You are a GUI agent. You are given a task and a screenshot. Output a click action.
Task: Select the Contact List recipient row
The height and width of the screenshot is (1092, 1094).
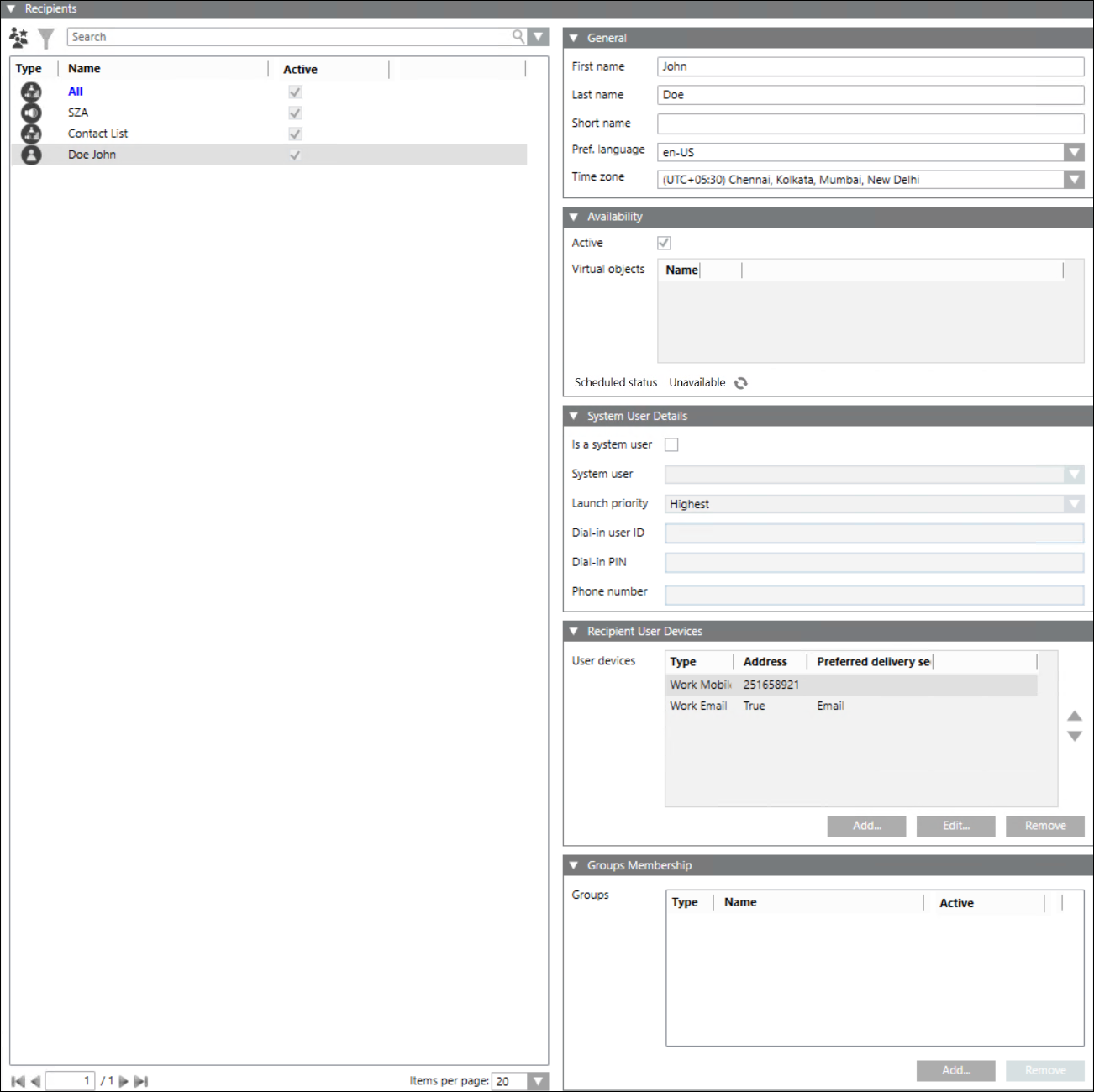coord(98,134)
